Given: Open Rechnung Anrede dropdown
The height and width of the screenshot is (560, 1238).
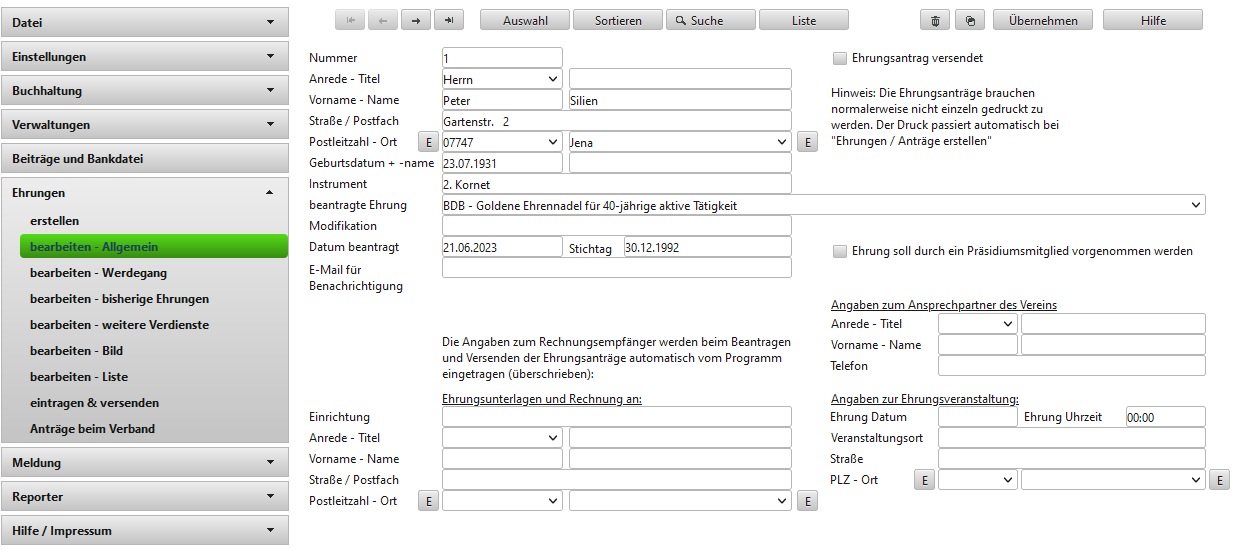Looking at the screenshot, I should (x=502, y=438).
